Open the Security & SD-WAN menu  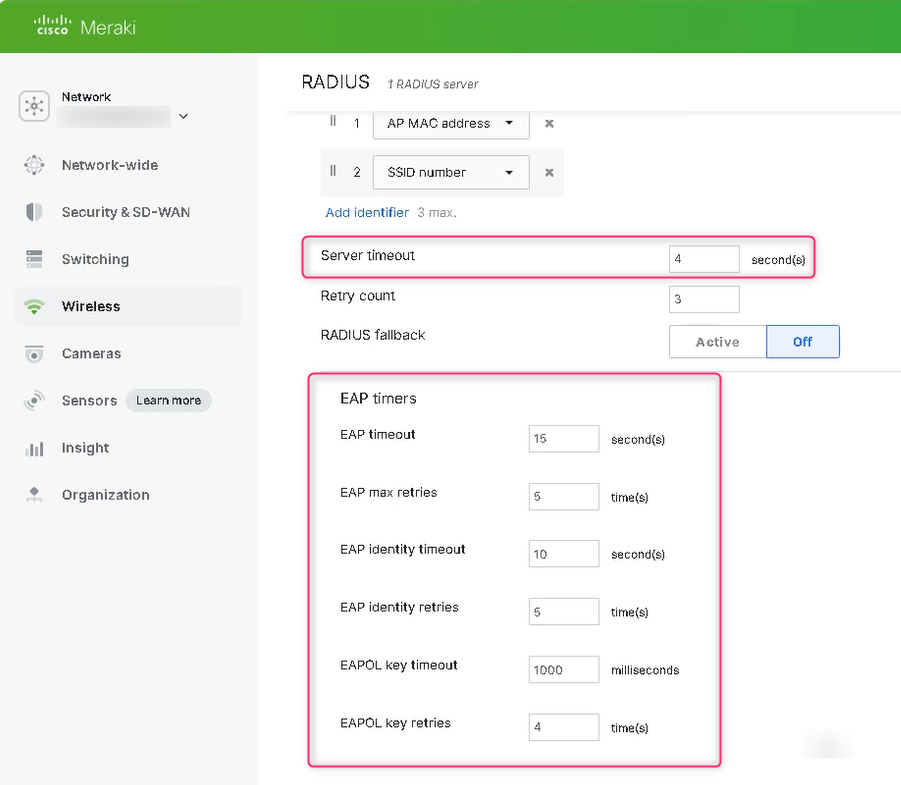[125, 212]
